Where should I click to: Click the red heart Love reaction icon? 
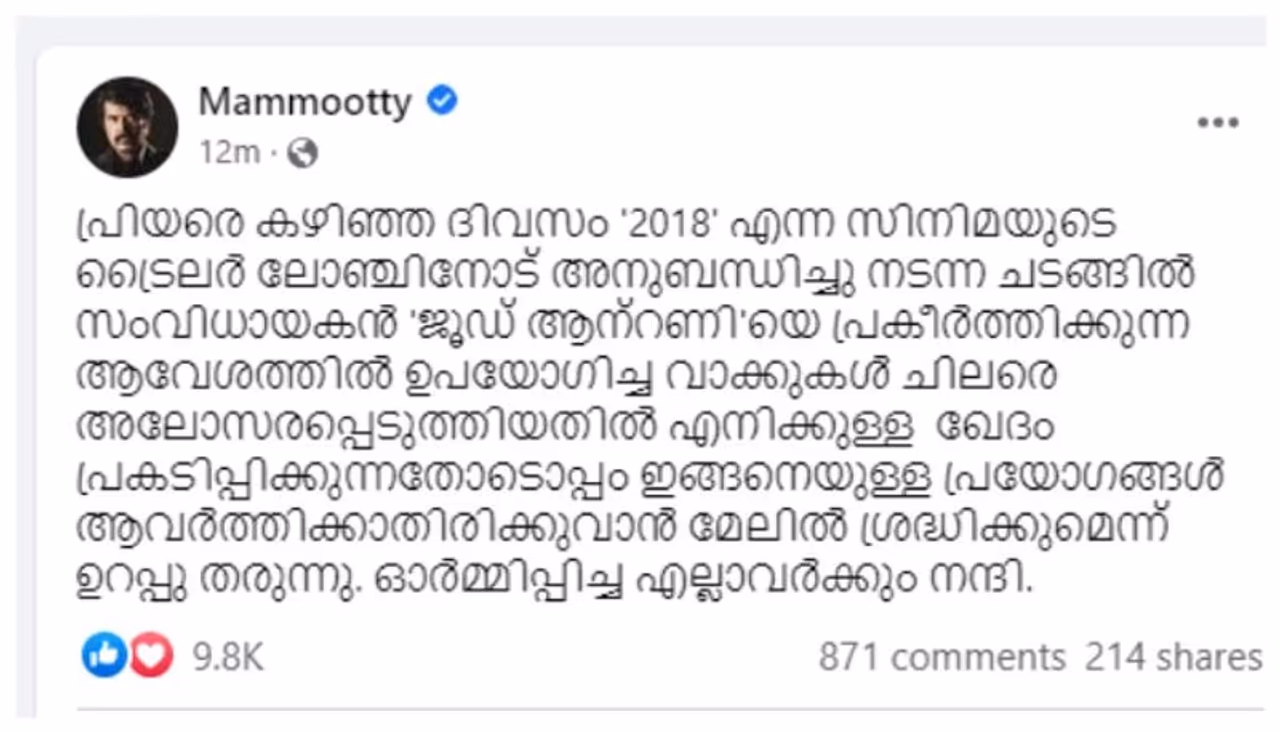pos(152,656)
